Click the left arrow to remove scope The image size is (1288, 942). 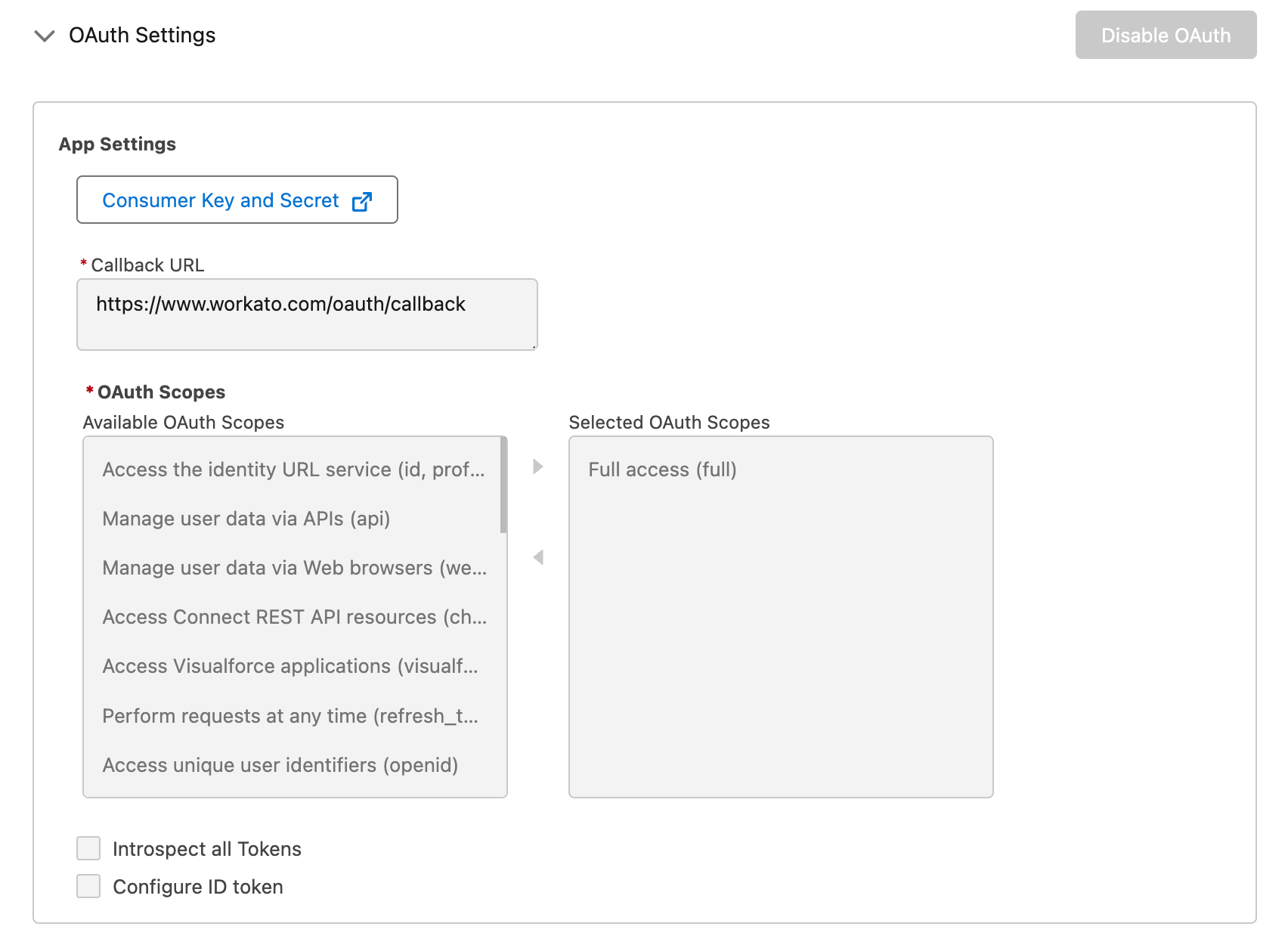(x=537, y=557)
